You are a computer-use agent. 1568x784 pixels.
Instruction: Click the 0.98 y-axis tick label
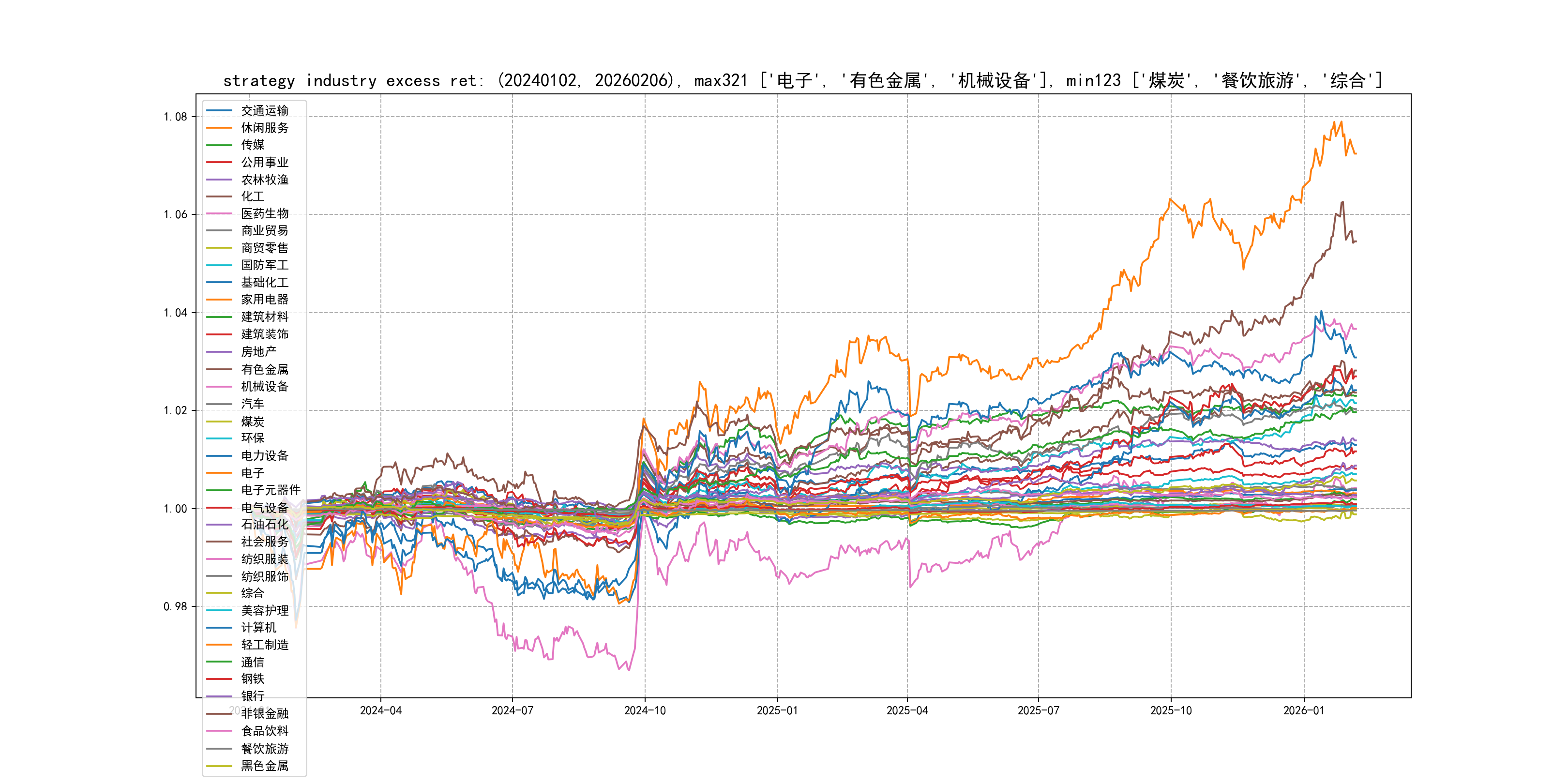point(175,606)
